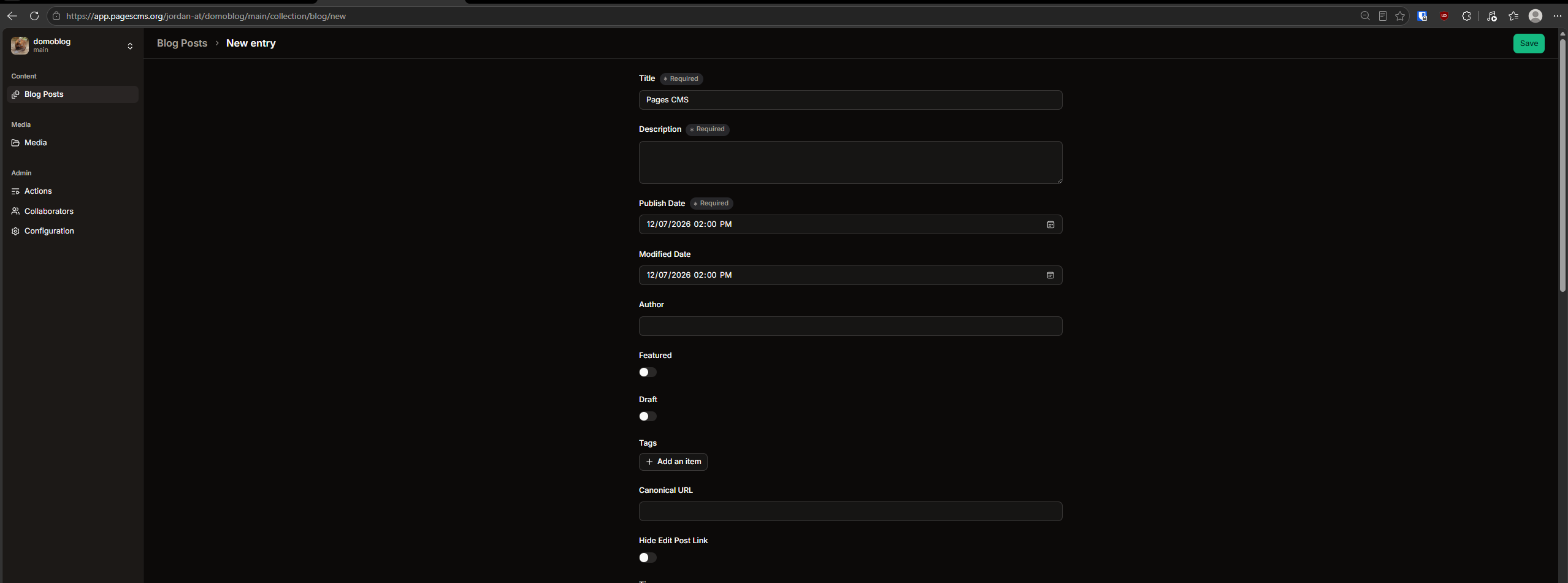The width and height of the screenshot is (1568, 583).
Task: Click the Required badge next to Title
Action: (x=681, y=78)
